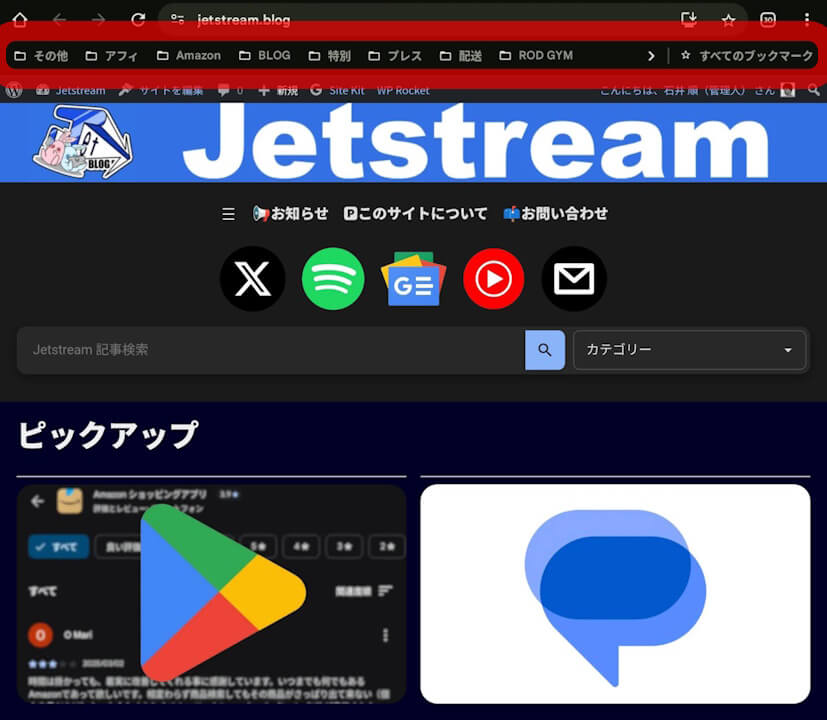
Task: Open the YouTube Music icon
Action: tap(493, 279)
